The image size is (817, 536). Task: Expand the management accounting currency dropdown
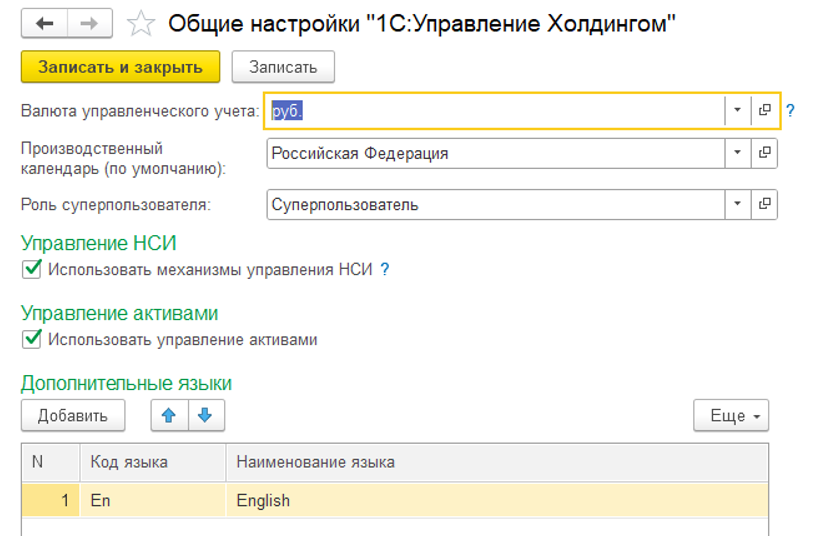[x=738, y=111]
